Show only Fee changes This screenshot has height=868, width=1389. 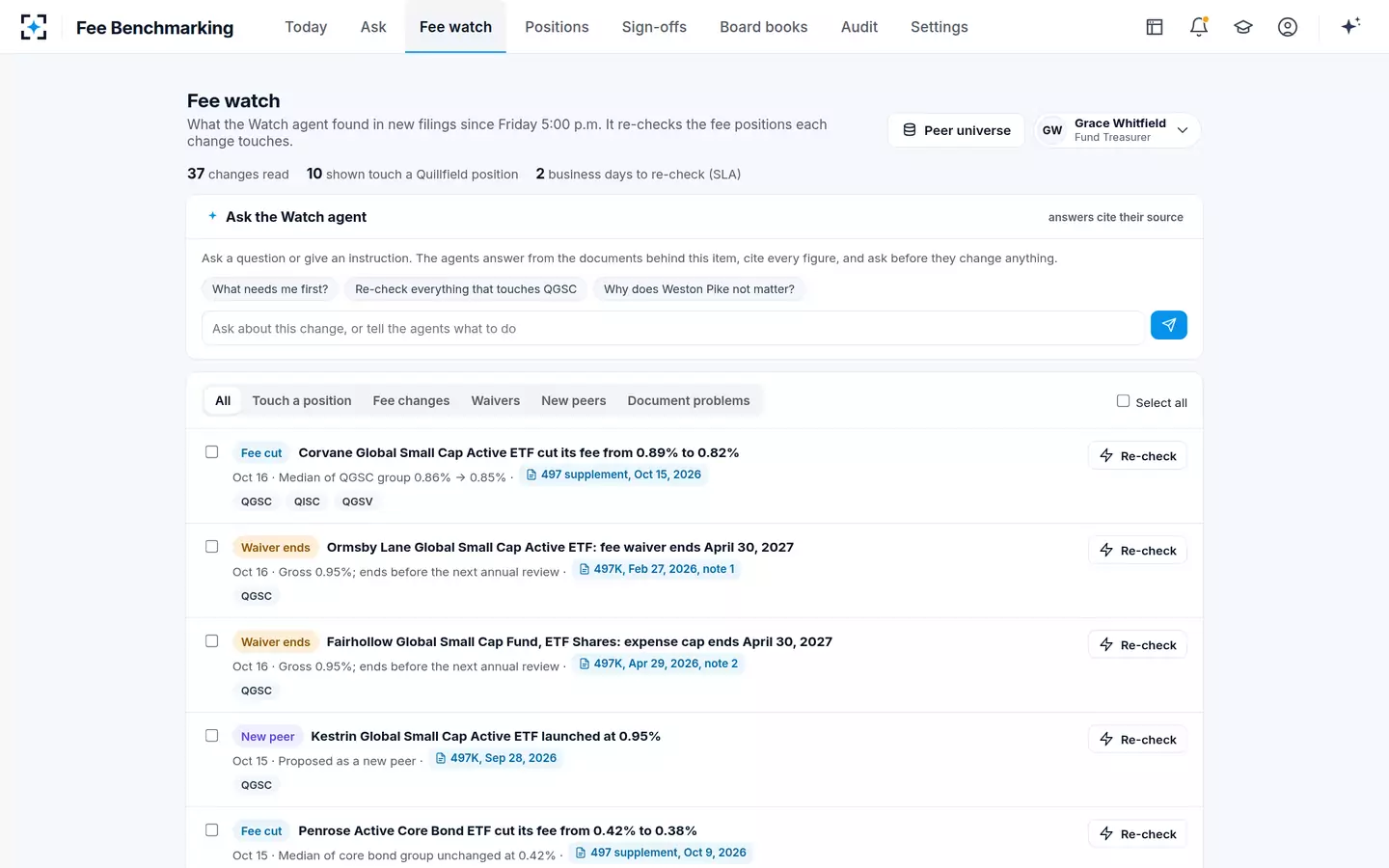coord(411,401)
